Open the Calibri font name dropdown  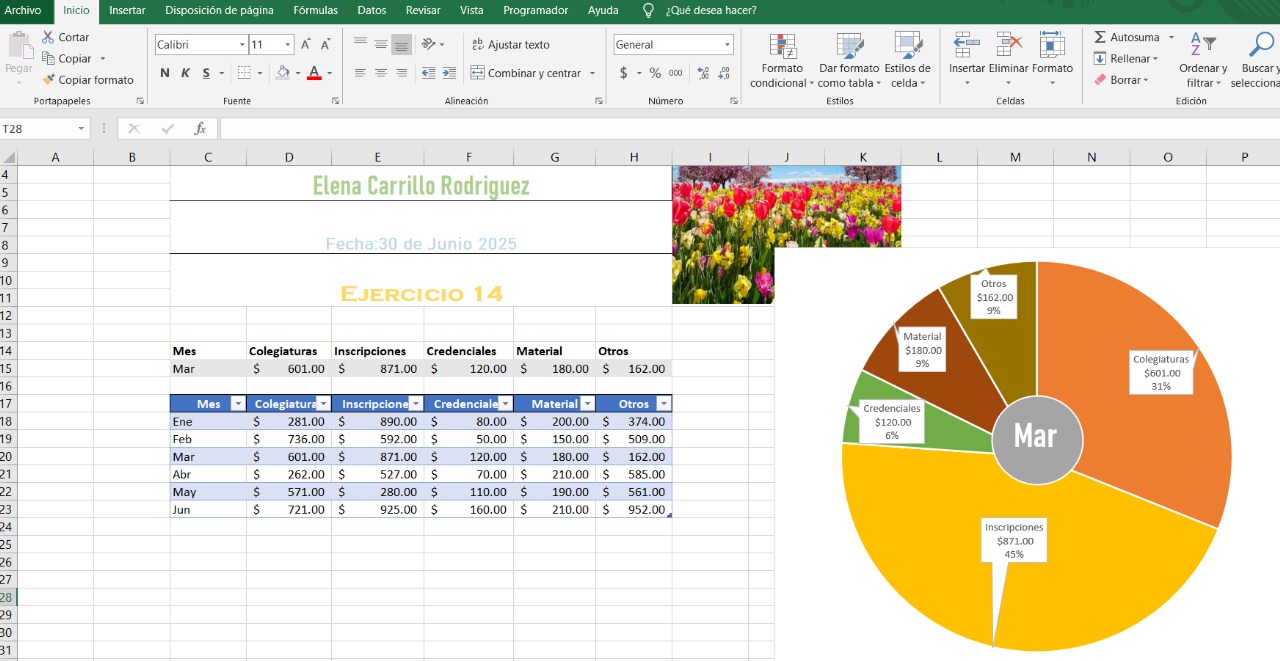click(x=242, y=45)
